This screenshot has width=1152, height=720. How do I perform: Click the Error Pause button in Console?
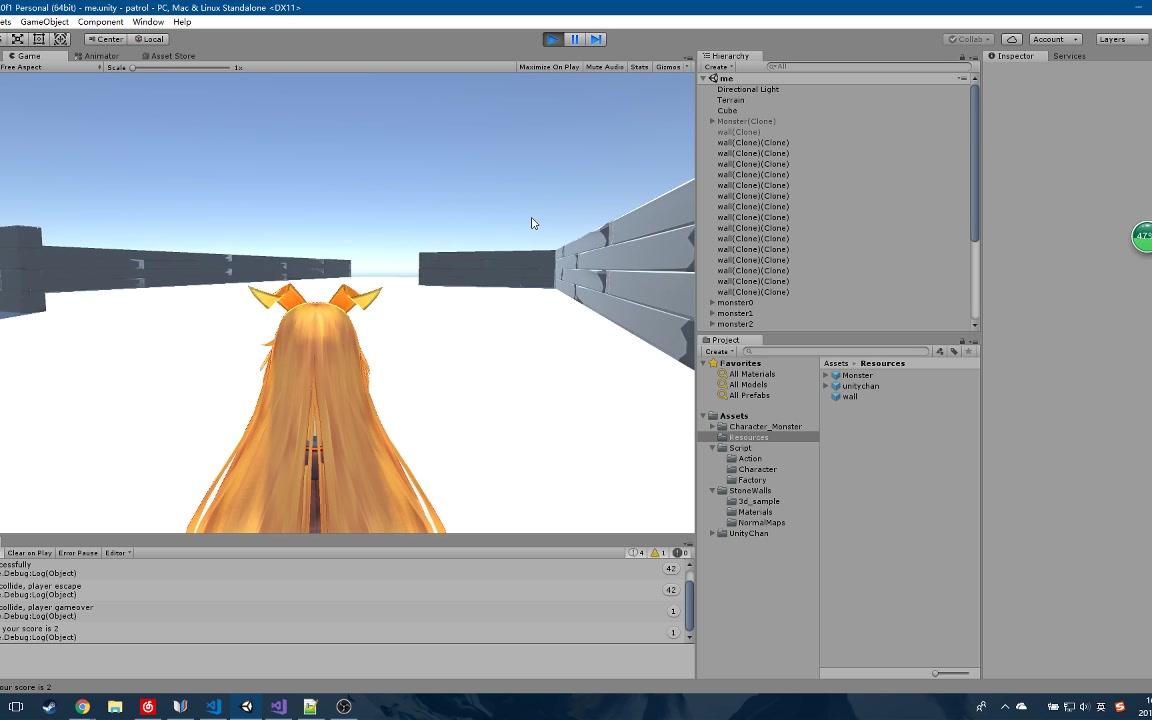77,552
